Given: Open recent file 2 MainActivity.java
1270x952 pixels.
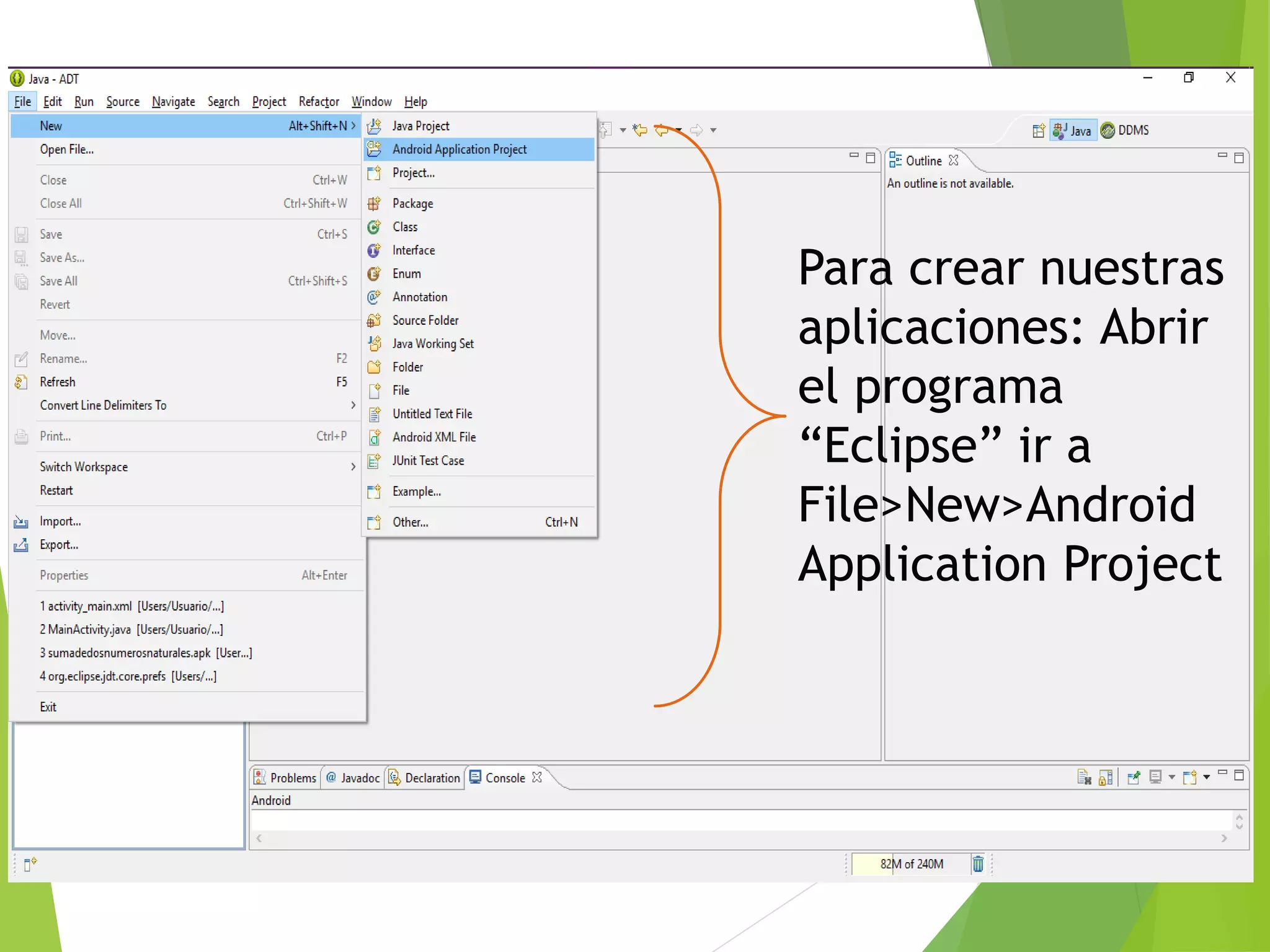Looking at the screenshot, I should (186, 630).
